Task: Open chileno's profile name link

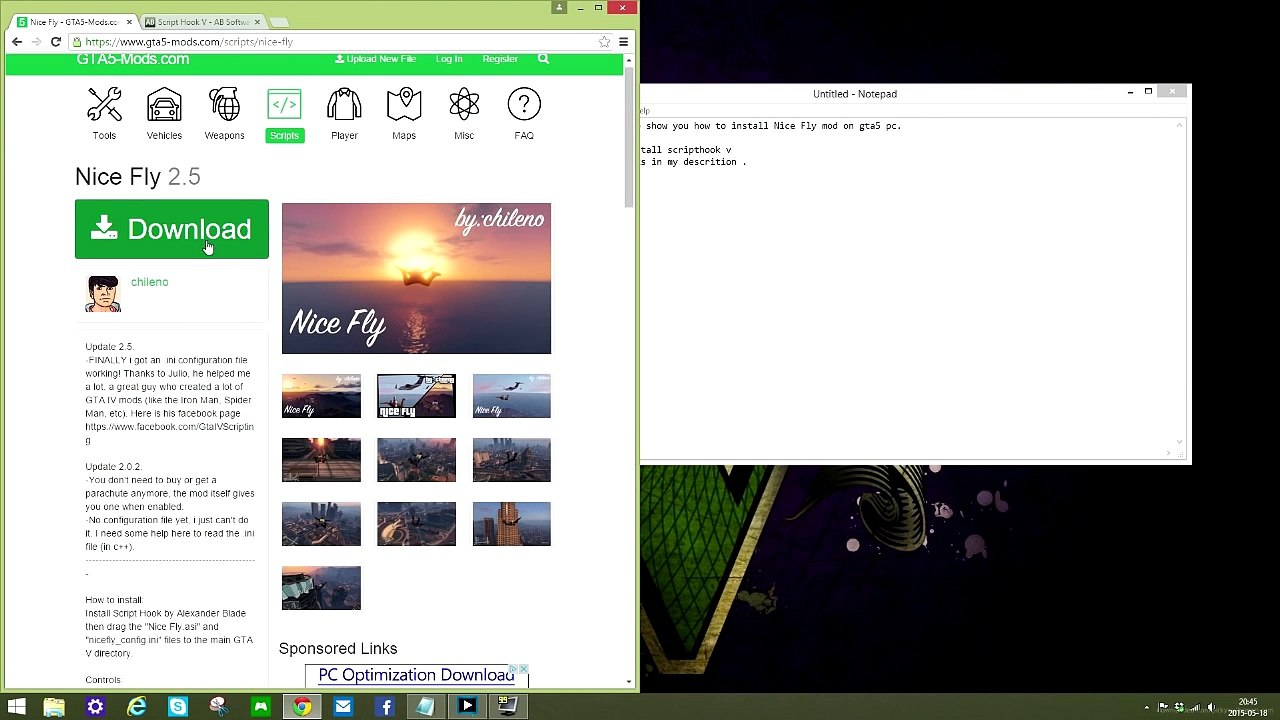Action: [149, 282]
